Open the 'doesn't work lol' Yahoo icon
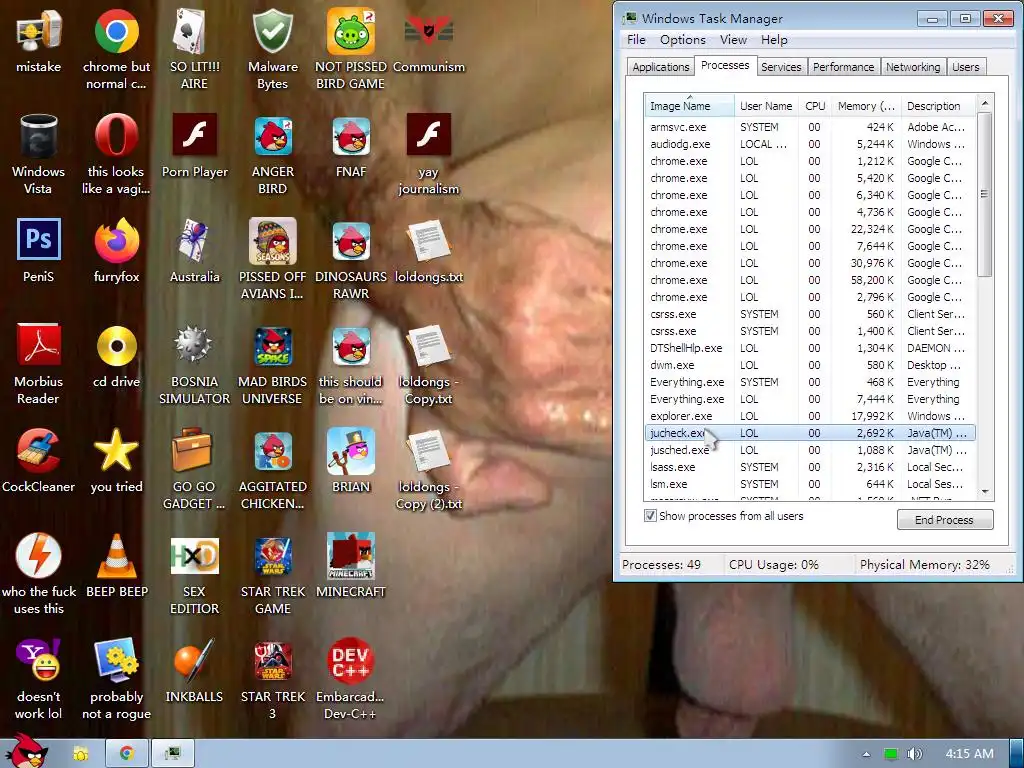 [x=38, y=680]
